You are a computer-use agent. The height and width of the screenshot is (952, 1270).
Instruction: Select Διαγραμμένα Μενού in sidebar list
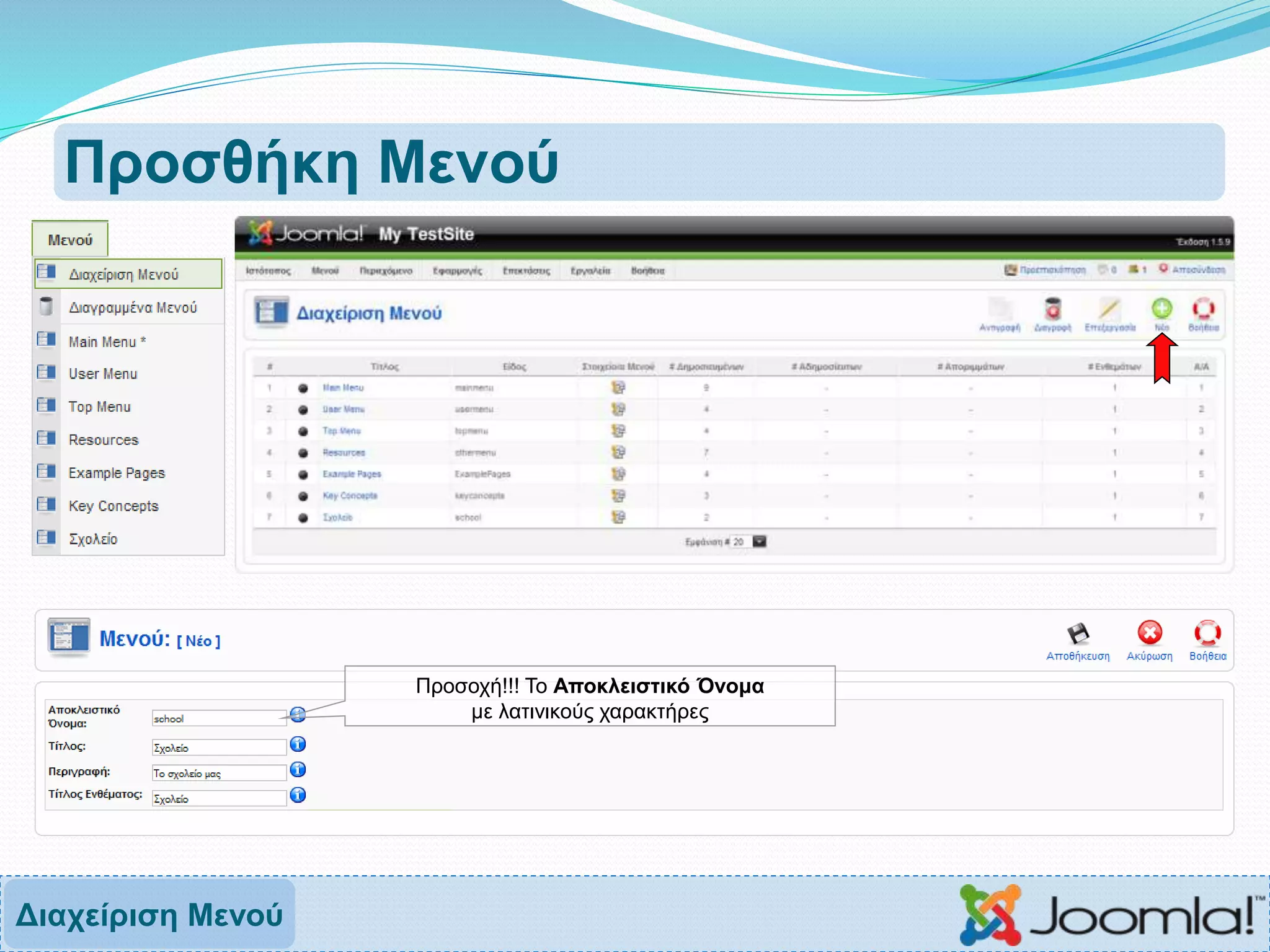pos(133,307)
